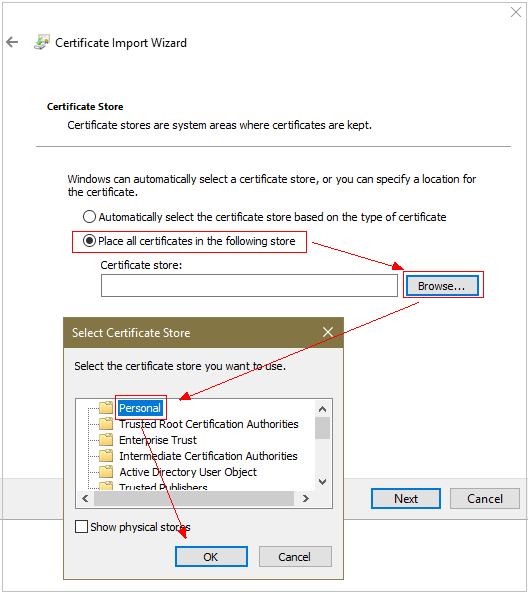The height and width of the screenshot is (592, 528).
Task: Click the Intermediate Certification Authorities folder icon
Action: click(x=106, y=456)
